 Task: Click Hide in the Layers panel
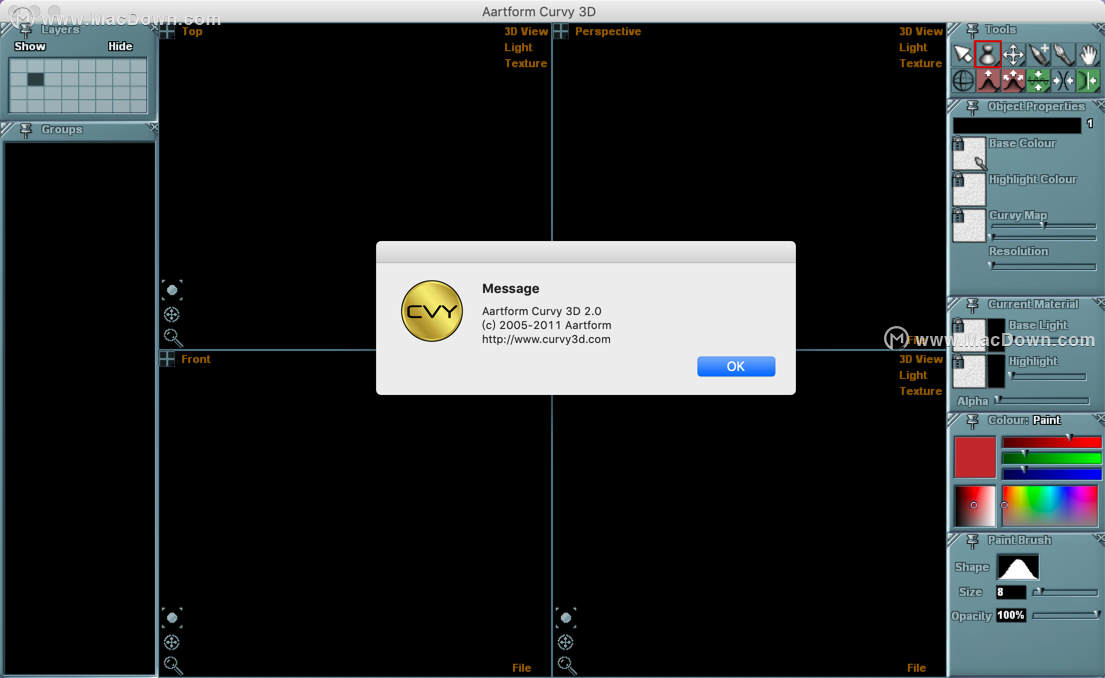tap(120, 47)
